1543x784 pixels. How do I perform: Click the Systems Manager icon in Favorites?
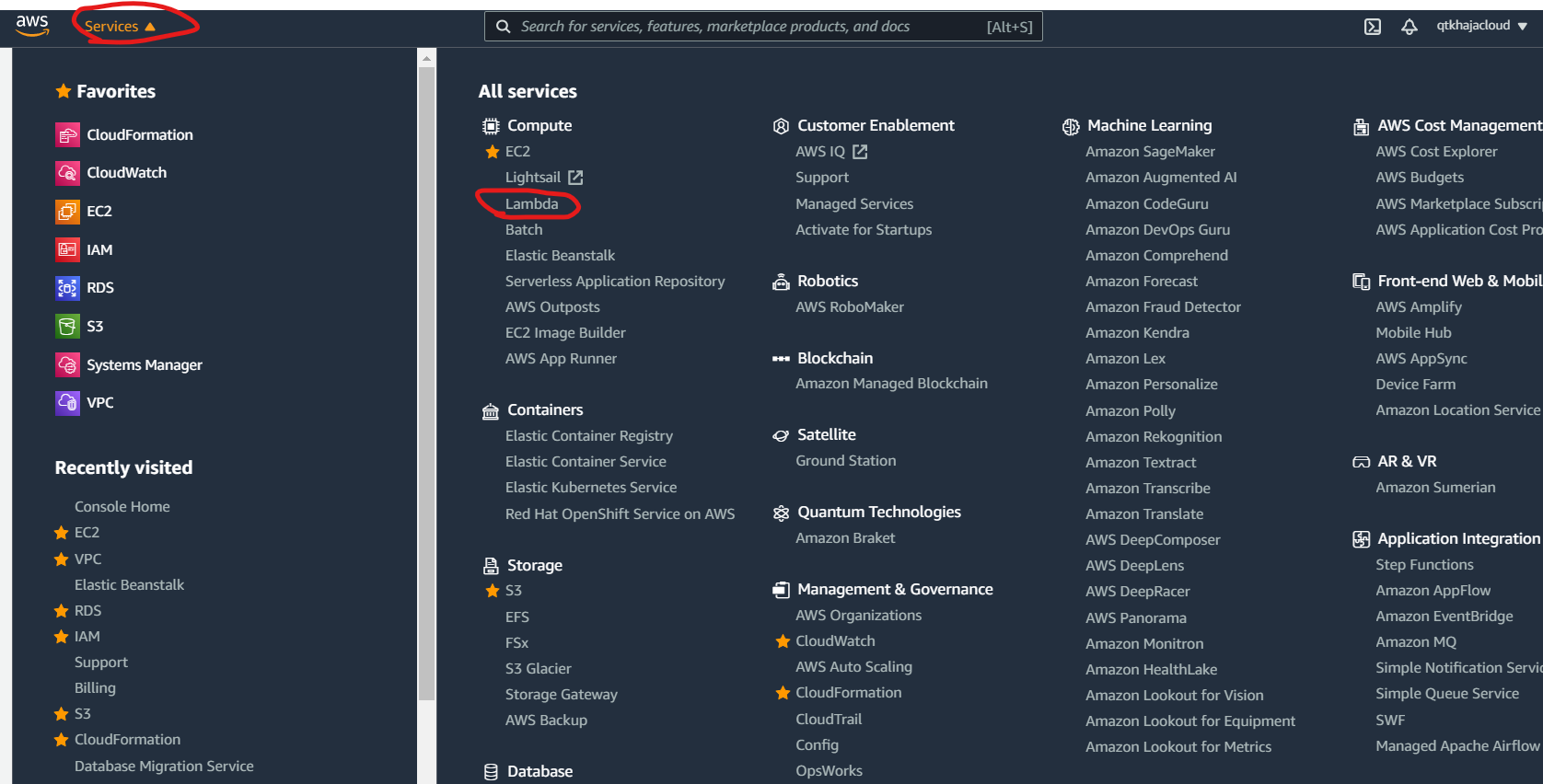67,365
